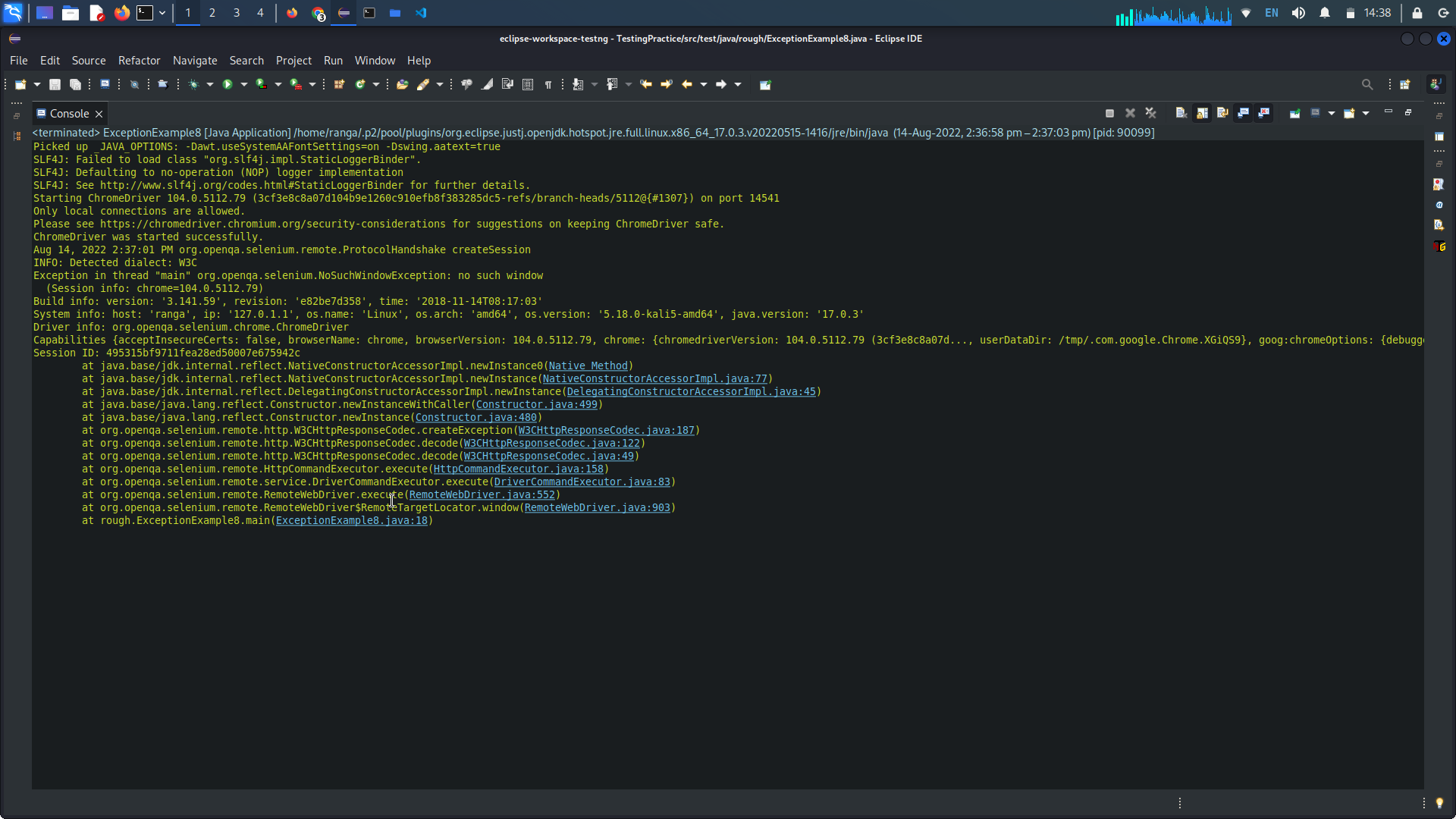Screen dimensions: 1456x819
Task: Click the Open Type icon in toolbar
Action: (403, 84)
